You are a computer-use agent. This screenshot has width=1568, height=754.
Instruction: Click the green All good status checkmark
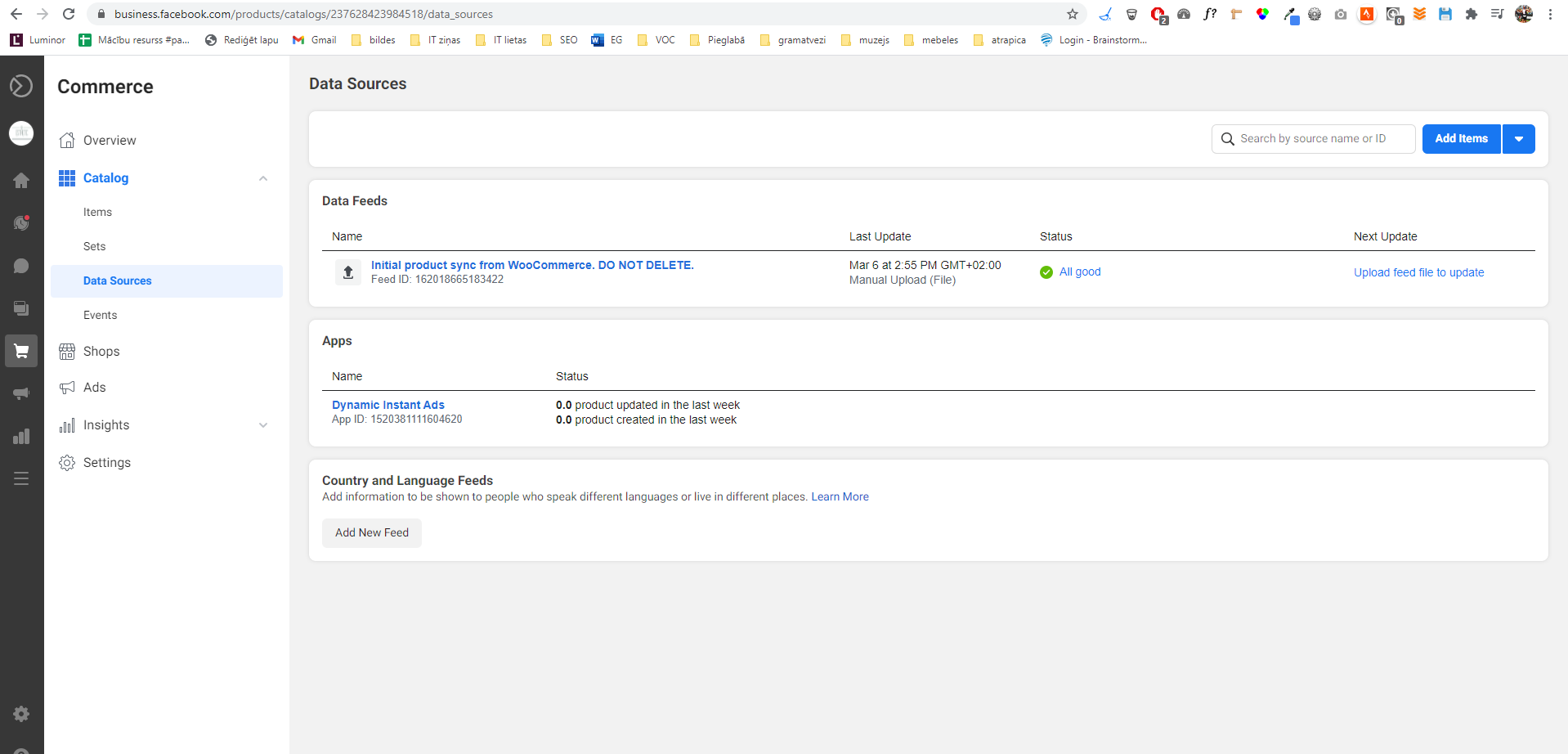point(1046,272)
